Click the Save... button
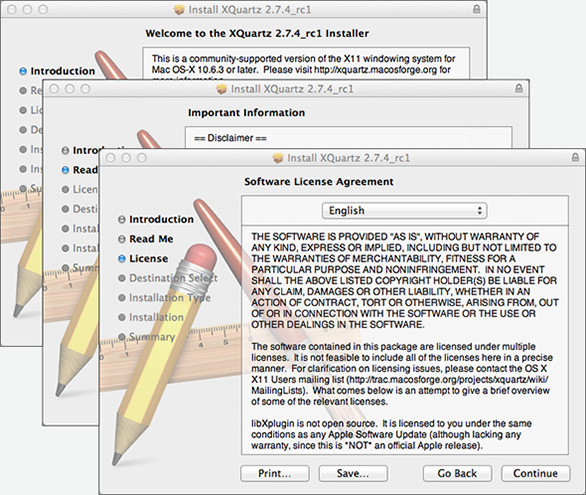This screenshot has height=495, width=586. pos(353,473)
